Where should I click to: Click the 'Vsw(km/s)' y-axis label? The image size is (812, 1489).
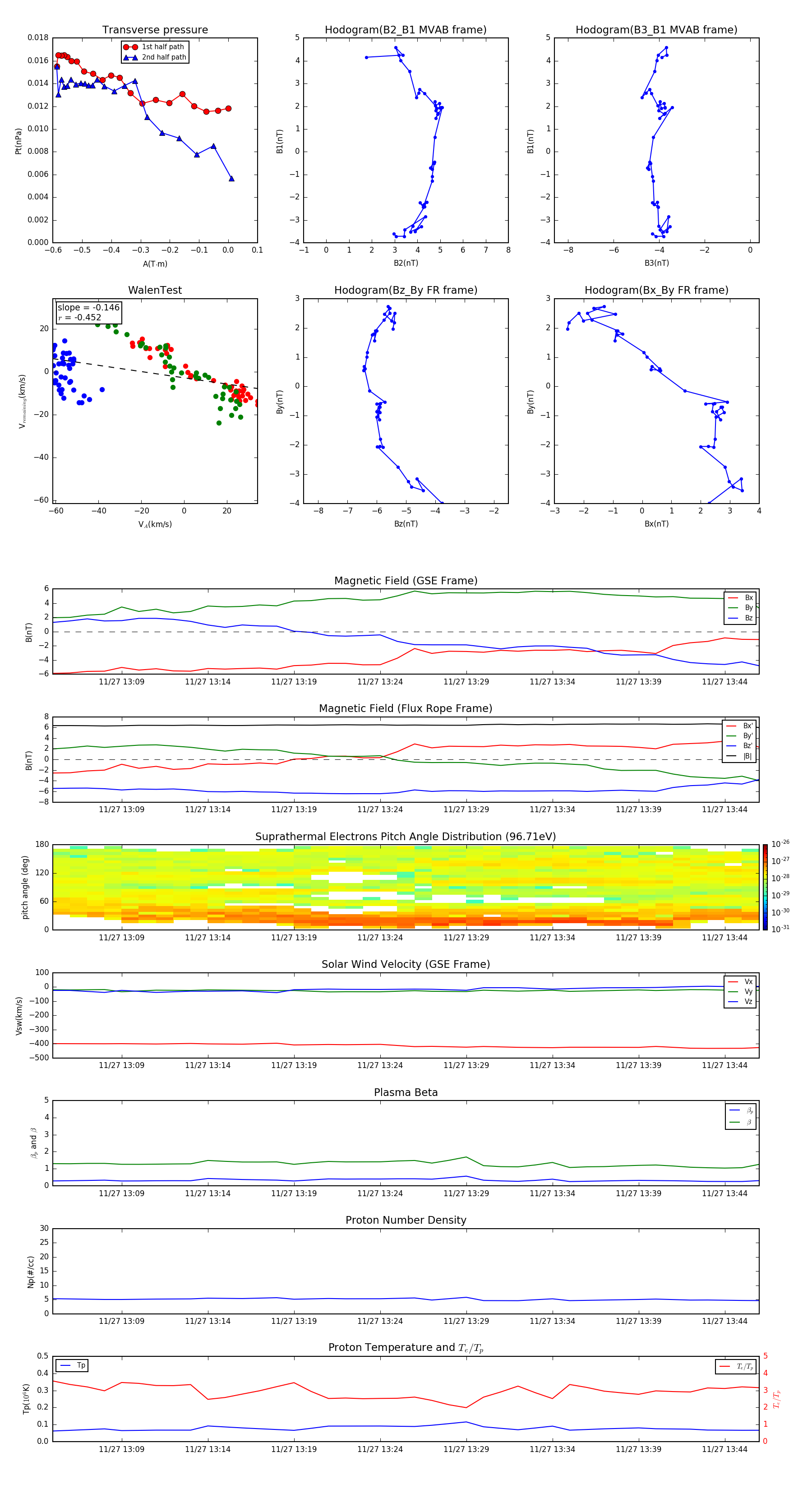(18, 1016)
